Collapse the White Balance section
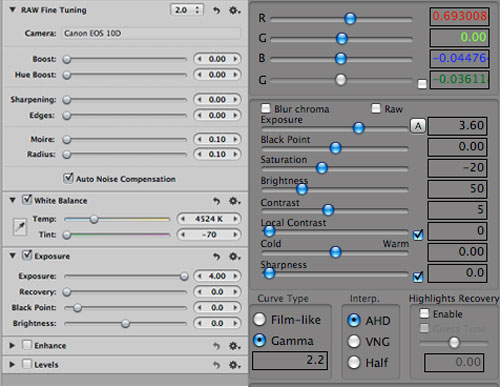 coord(13,200)
